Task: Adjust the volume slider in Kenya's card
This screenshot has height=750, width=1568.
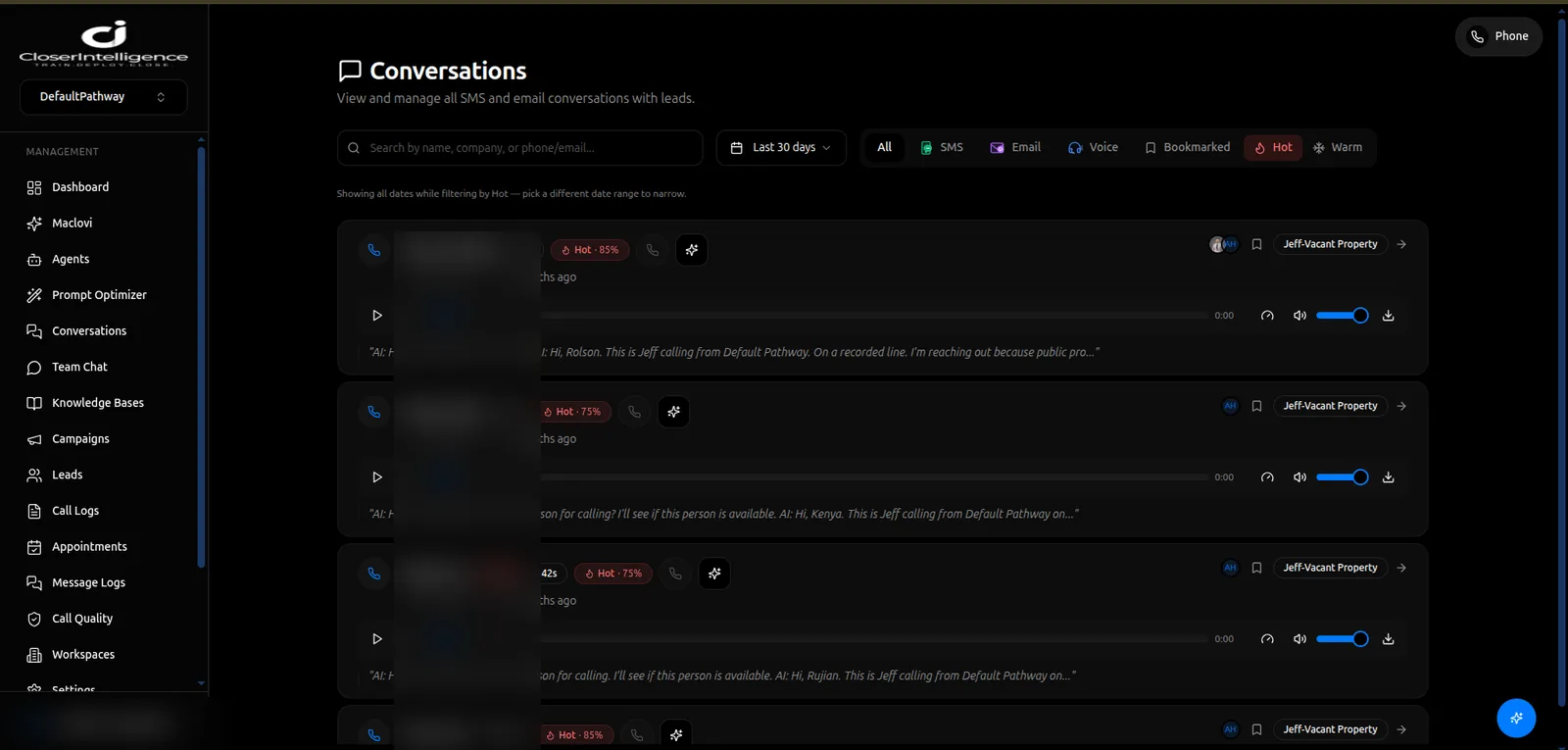Action: 1342,477
